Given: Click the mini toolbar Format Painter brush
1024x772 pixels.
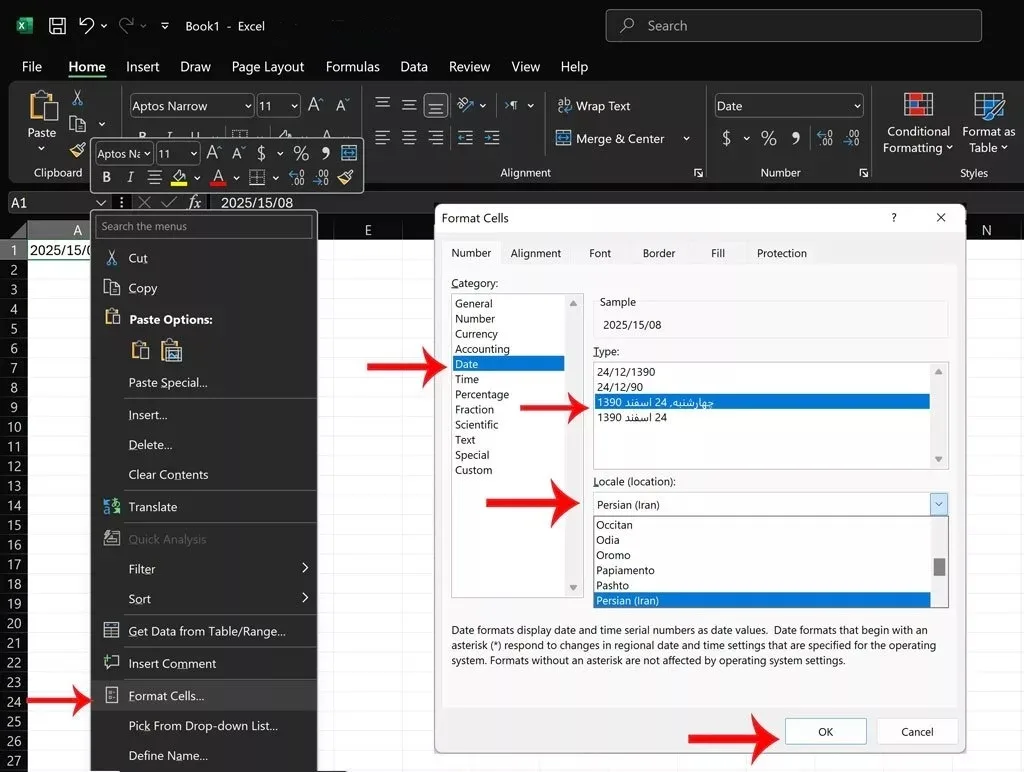Looking at the screenshot, I should (x=345, y=177).
